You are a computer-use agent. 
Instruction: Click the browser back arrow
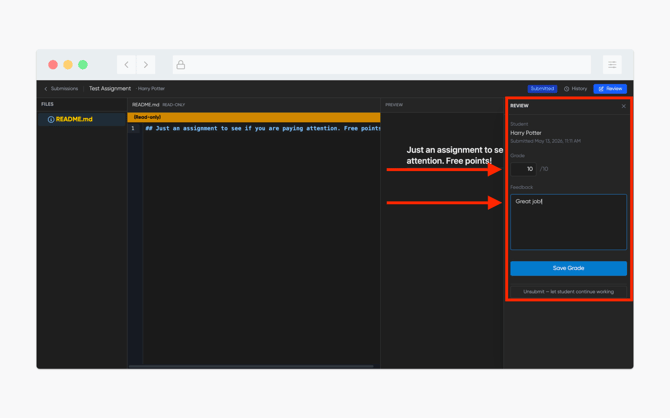tap(126, 65)
